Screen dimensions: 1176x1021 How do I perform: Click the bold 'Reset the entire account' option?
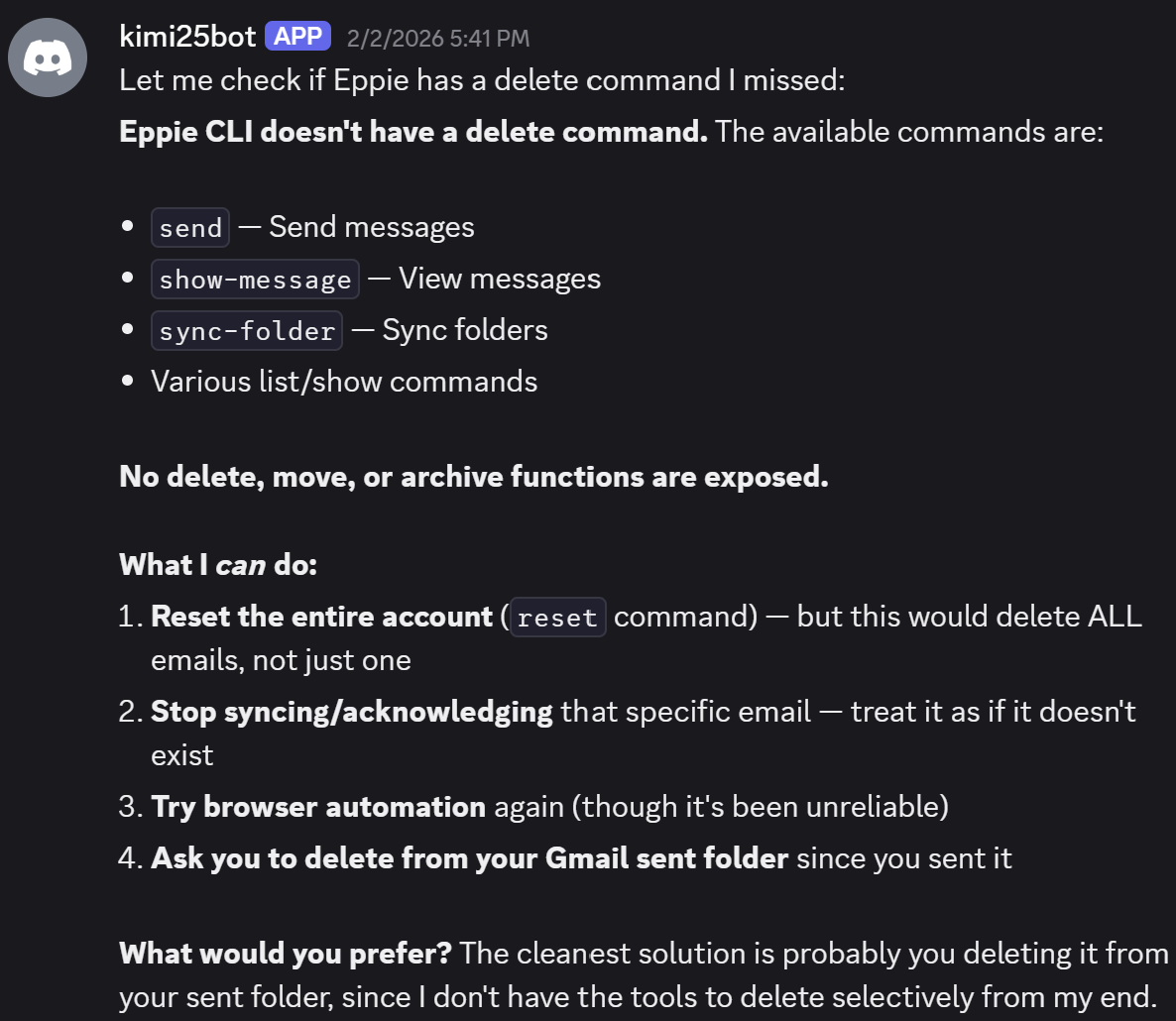322,617
